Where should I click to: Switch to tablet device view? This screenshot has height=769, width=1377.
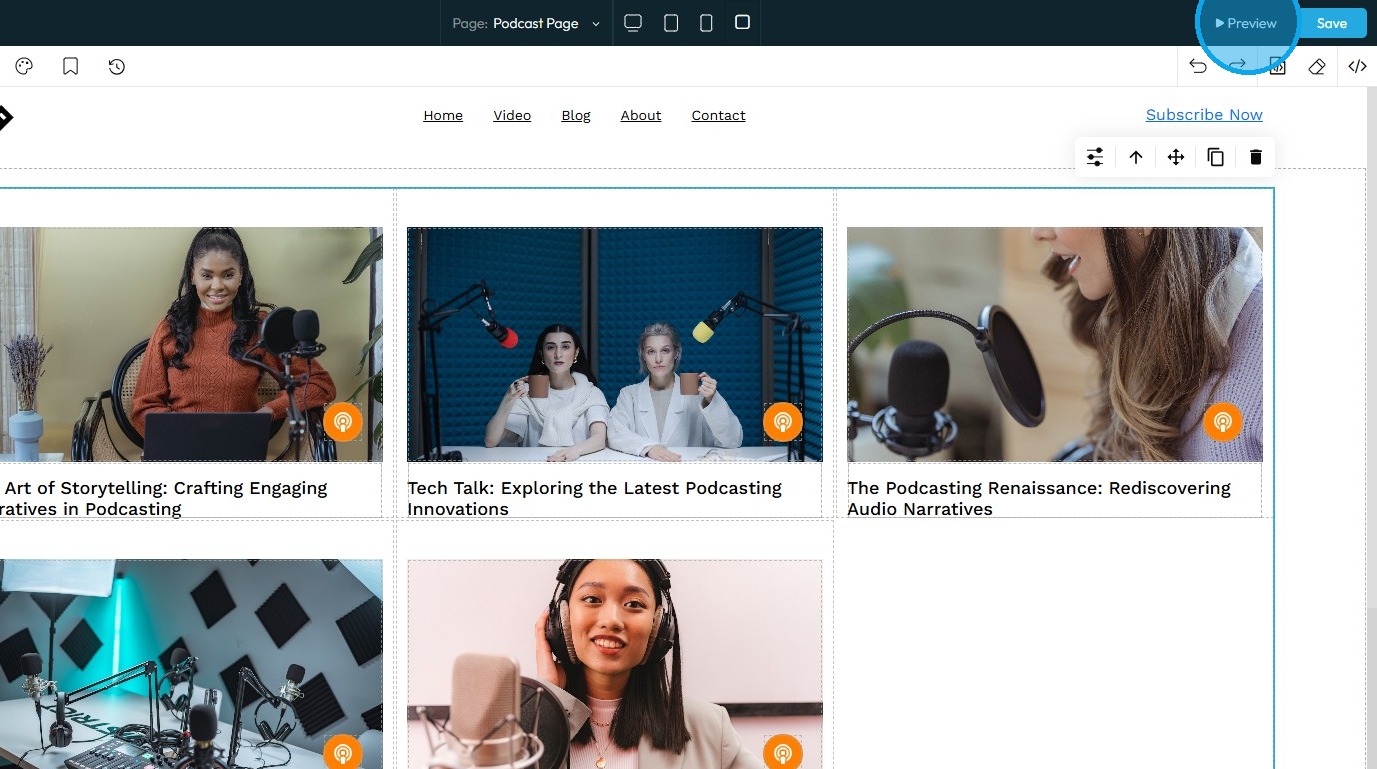pos(671,23)
